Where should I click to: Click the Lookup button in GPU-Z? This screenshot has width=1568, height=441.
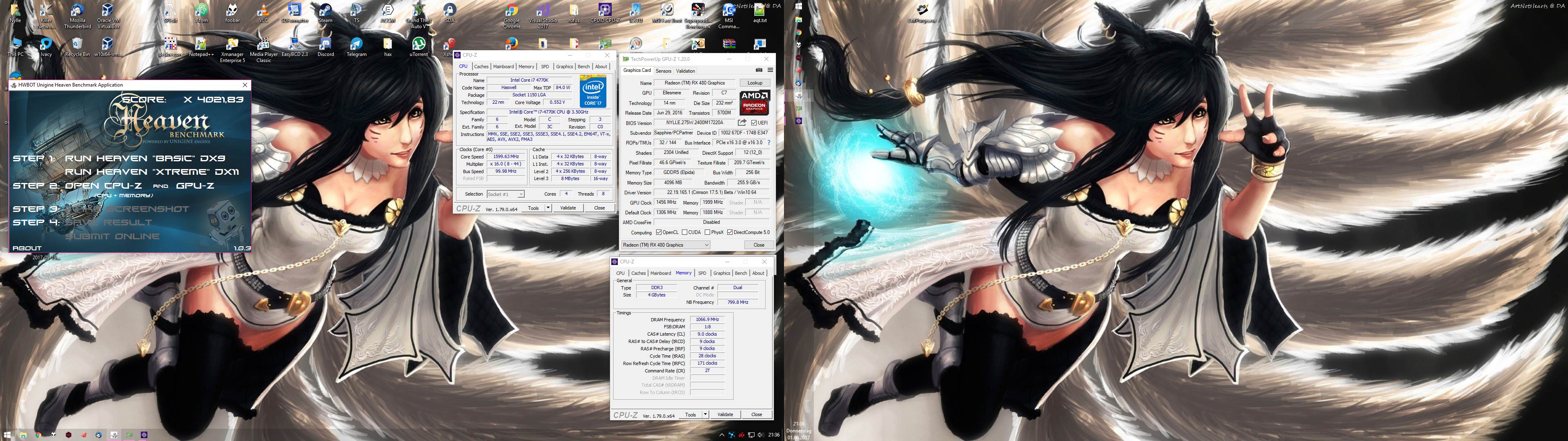point(755,83)
